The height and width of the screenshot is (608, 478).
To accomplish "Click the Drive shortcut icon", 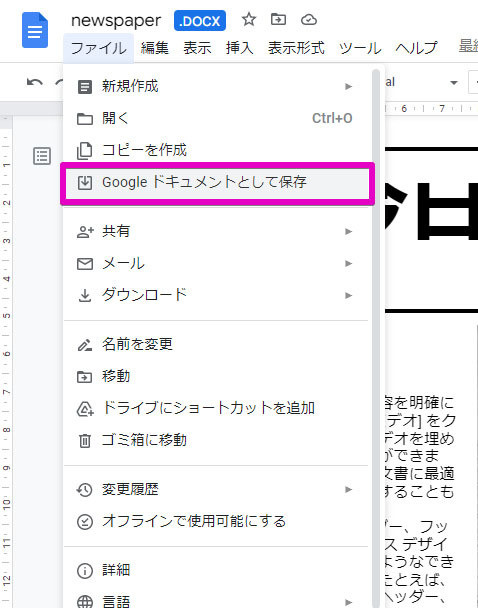I will (85, 409).
